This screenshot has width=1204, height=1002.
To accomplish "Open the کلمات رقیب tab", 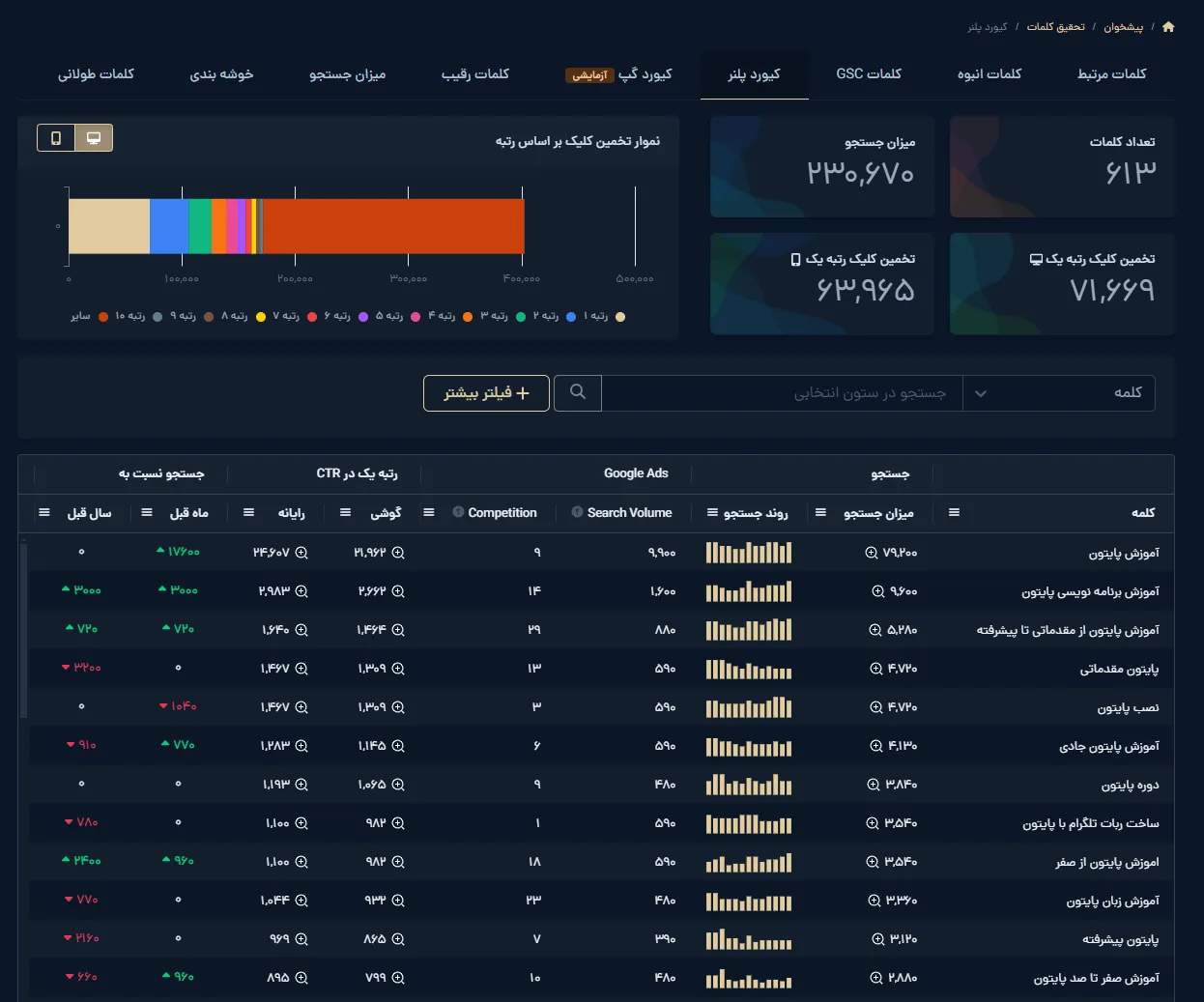I will [475, 74].
